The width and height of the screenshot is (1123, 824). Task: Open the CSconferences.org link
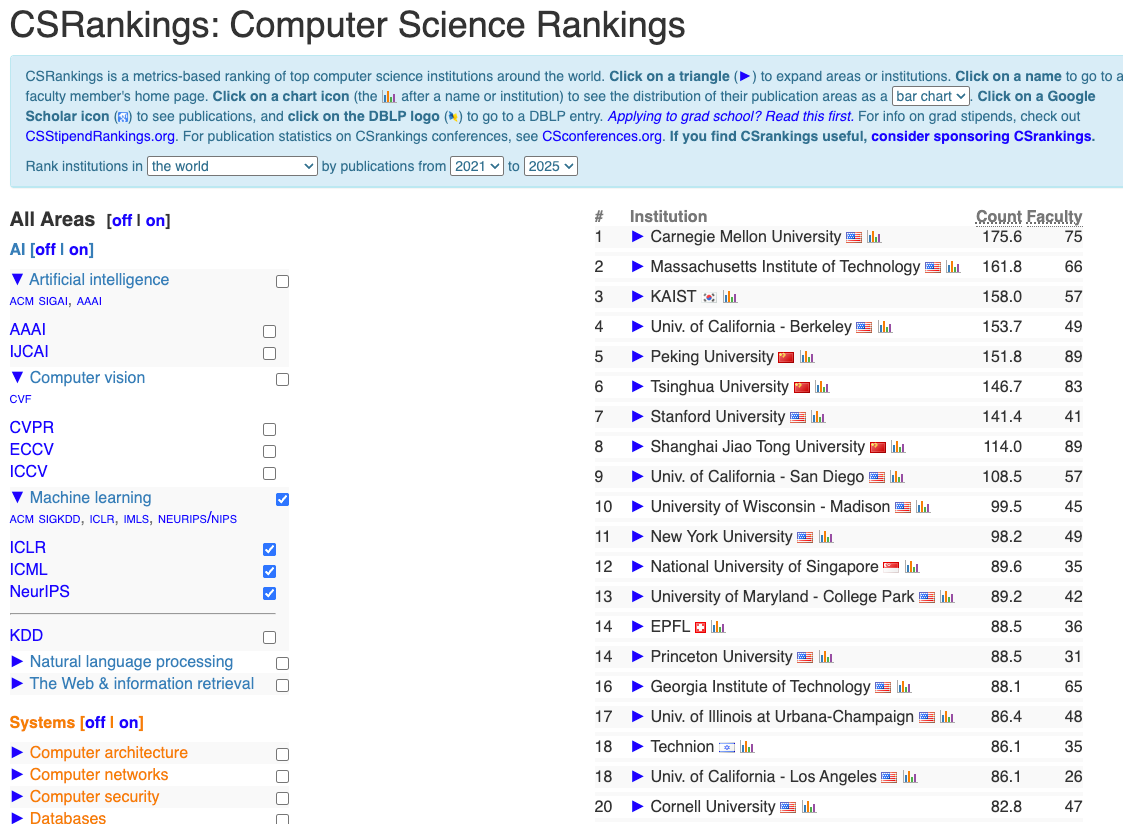(x=602, y=136)
